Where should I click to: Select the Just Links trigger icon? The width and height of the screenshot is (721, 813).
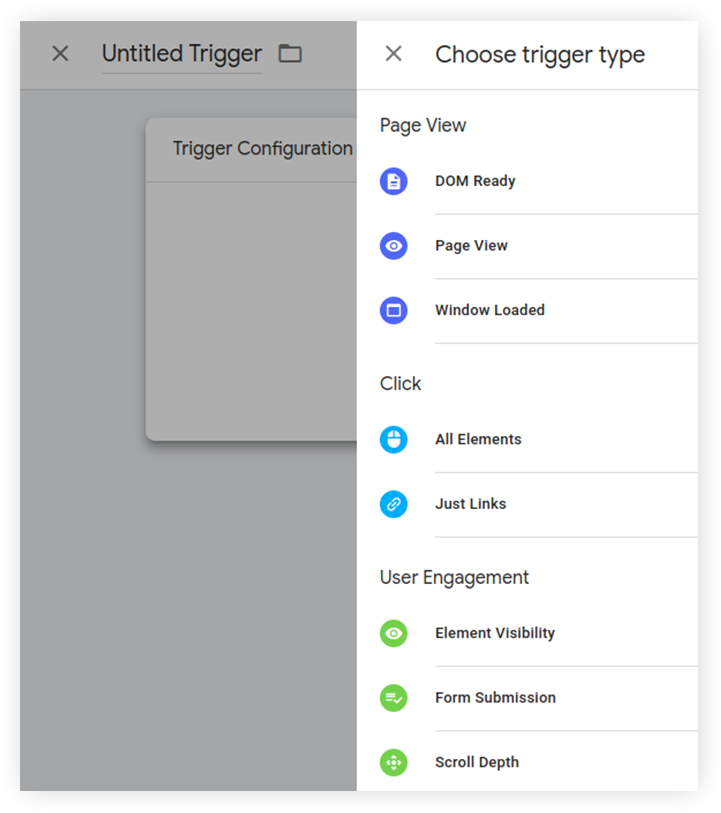click(394, 504)
